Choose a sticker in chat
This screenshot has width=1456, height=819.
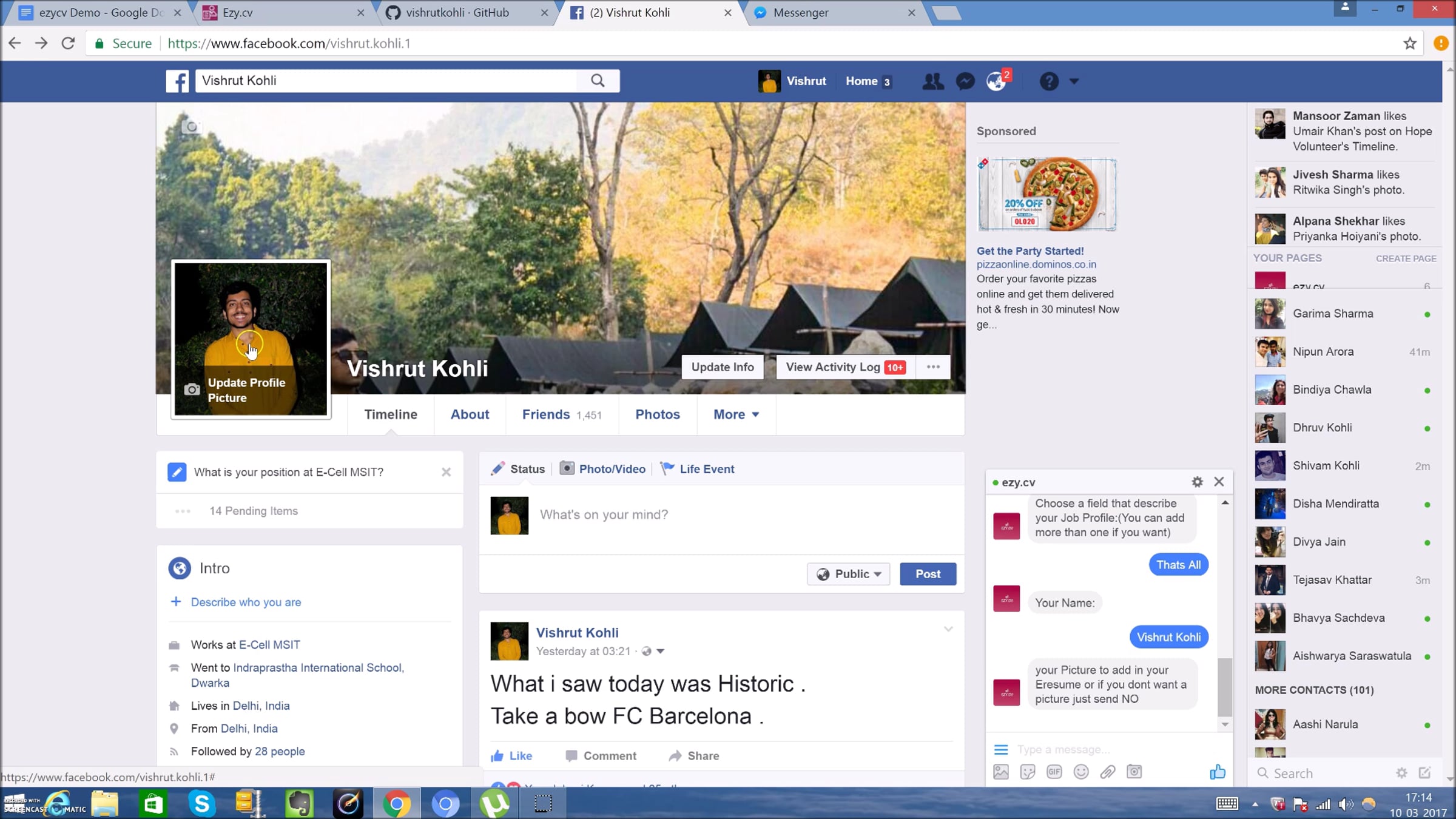[1028, 772]
